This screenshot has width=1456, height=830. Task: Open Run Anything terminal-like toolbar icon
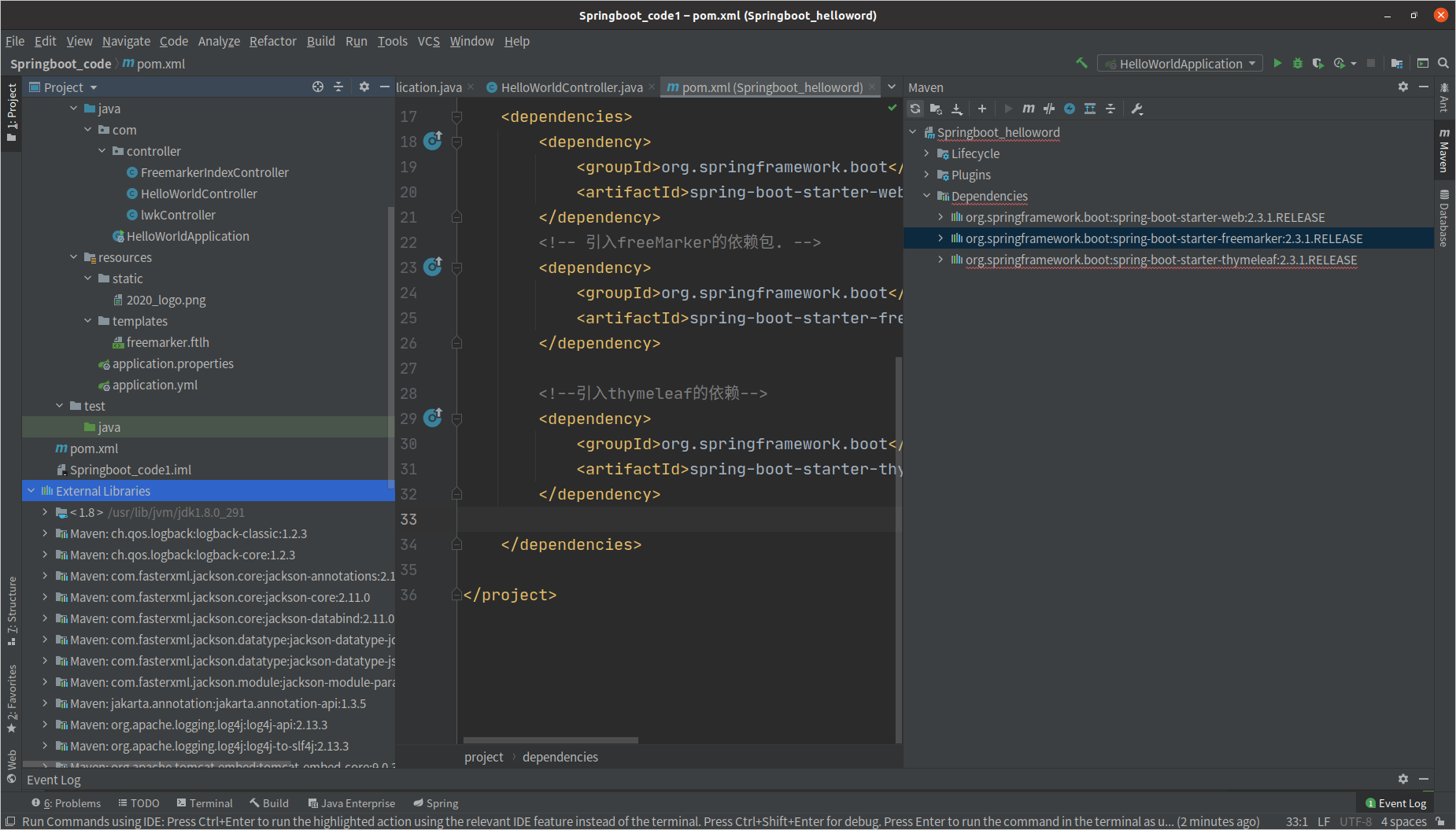click(1423, 63)
